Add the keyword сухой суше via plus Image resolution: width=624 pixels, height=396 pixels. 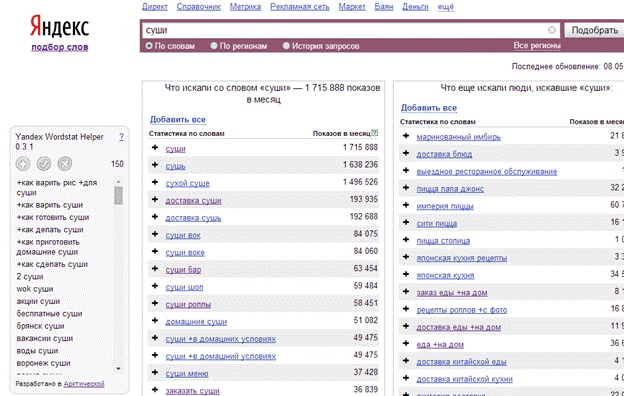coord(155,182)
